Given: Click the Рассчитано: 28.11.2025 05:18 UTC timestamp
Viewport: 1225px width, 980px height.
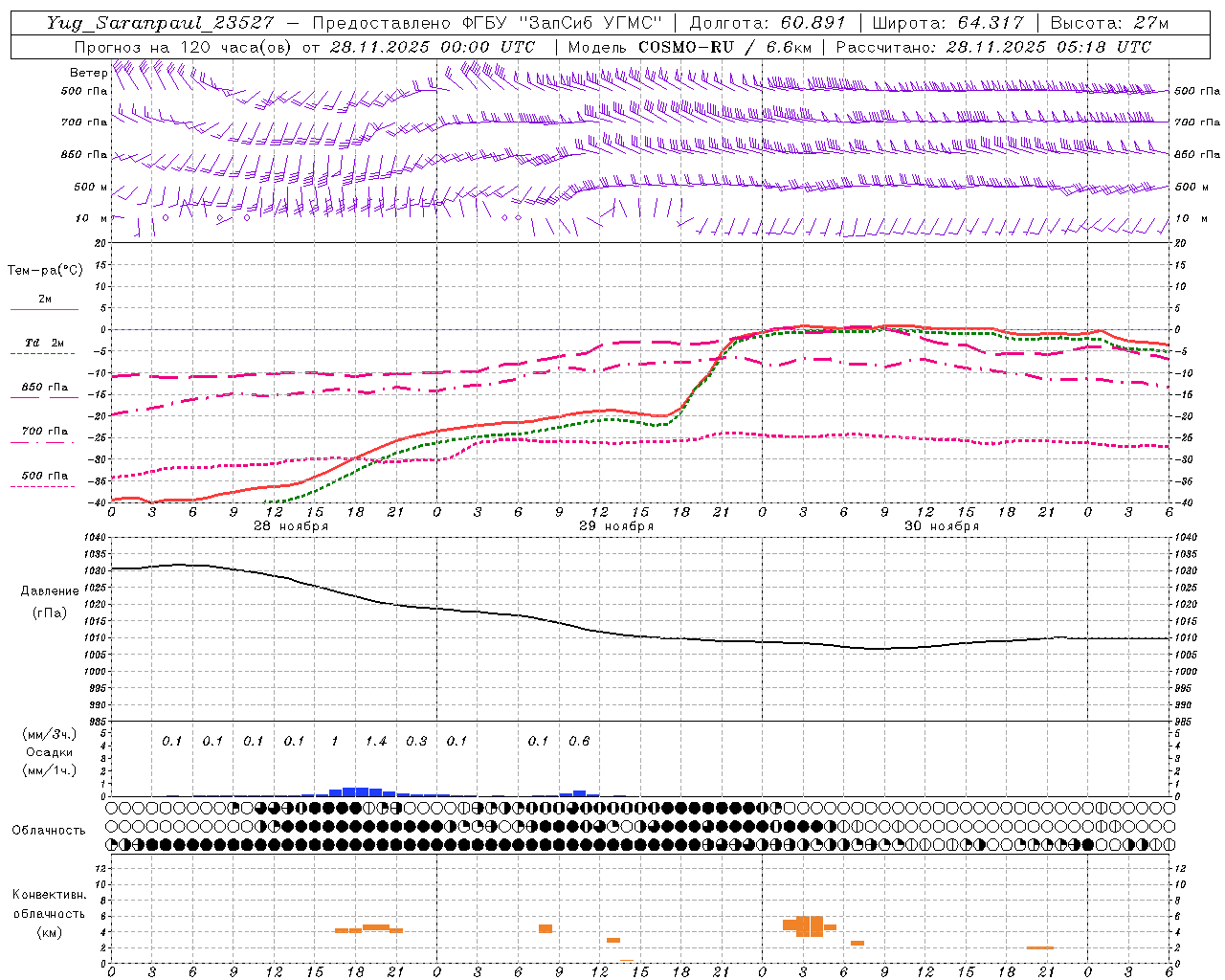Looking at the screenshot, I should coord(993,47).
